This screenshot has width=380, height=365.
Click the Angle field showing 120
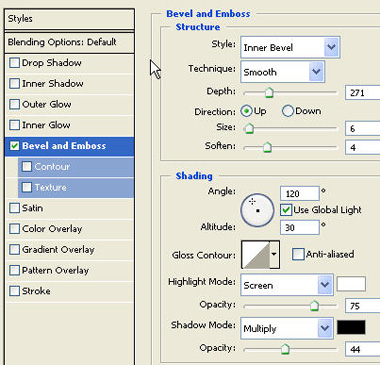[300, 193]
